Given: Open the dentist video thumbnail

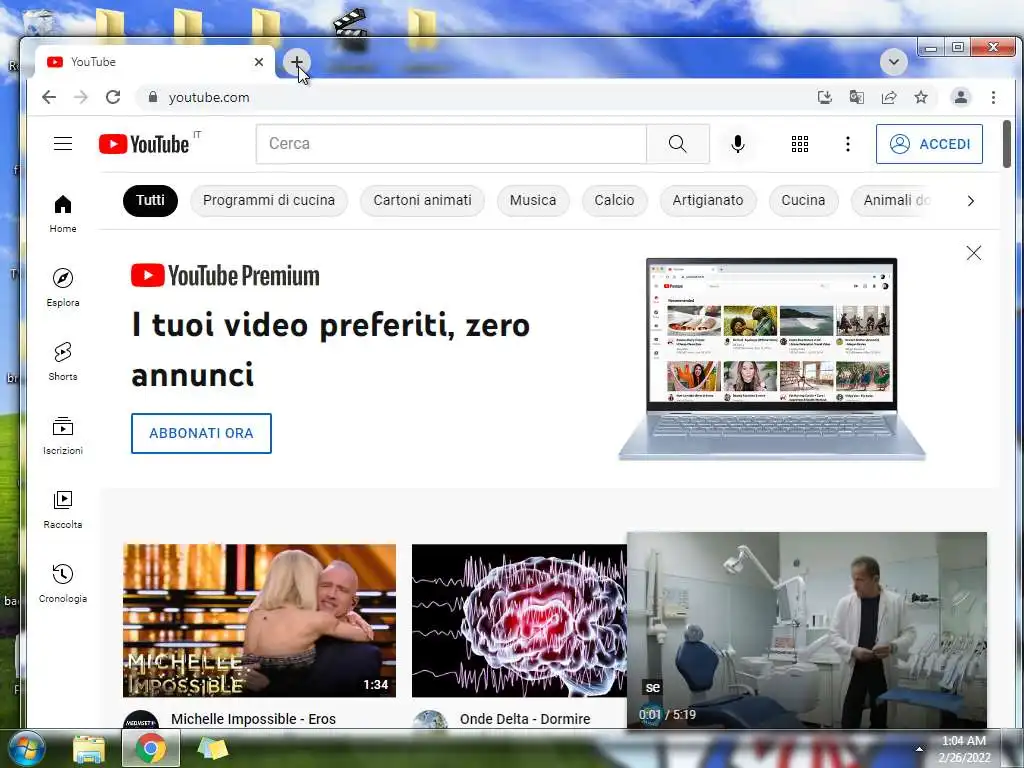Looking at the screenshot, I should (807, 630).
